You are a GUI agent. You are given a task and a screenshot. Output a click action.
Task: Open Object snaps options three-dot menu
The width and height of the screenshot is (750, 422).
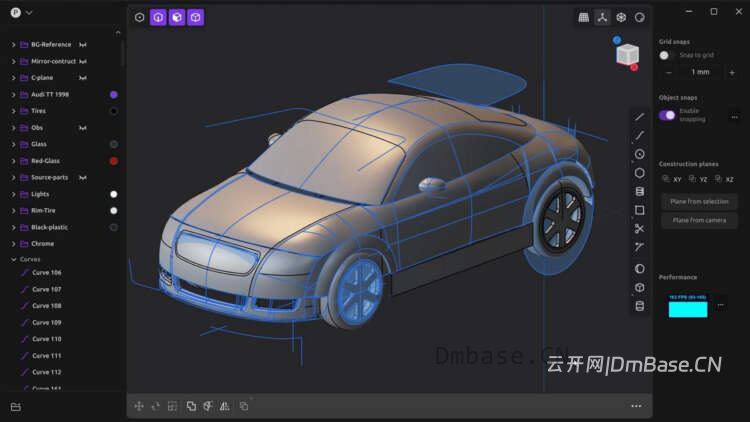tap(734, 117)
